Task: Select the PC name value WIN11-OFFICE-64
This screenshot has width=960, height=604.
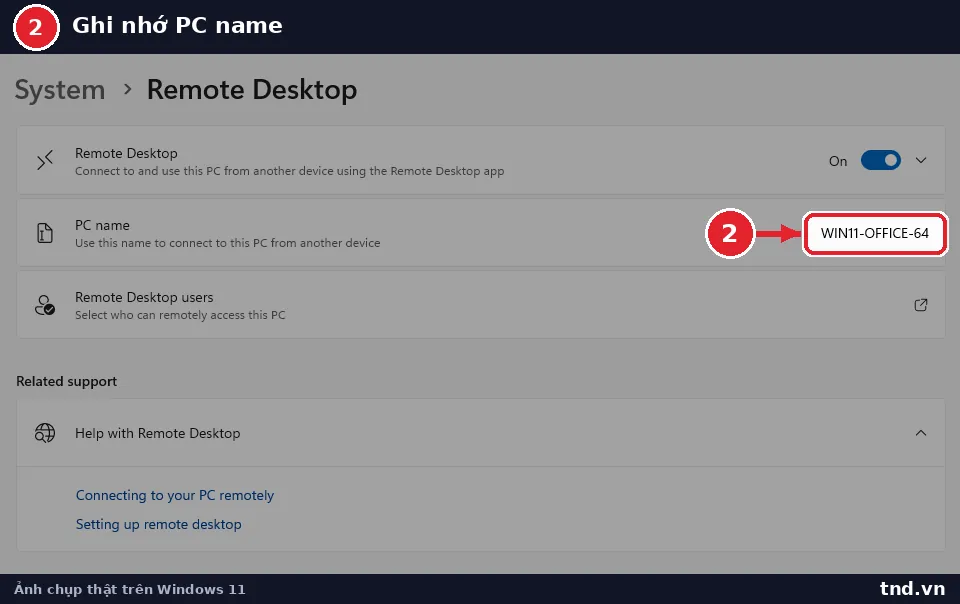Action: [x=874, y=233]
